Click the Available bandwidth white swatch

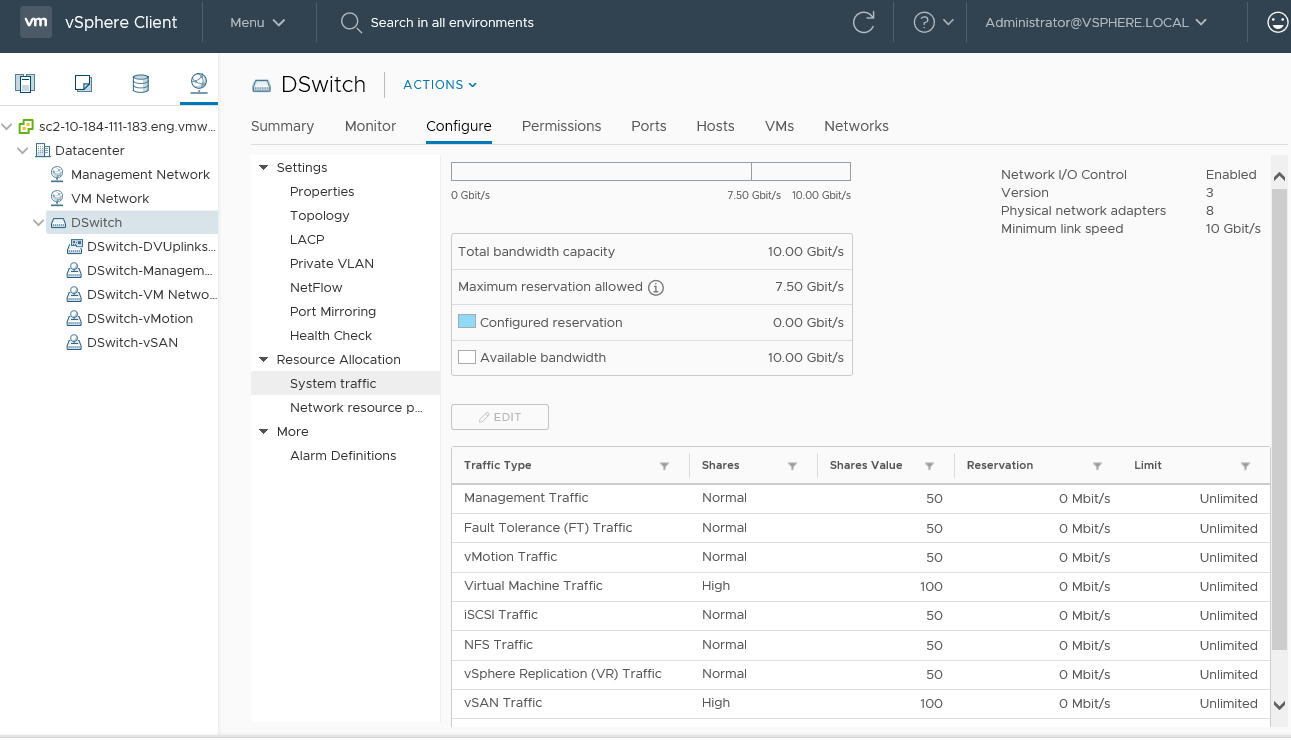(x=467, y=357)
